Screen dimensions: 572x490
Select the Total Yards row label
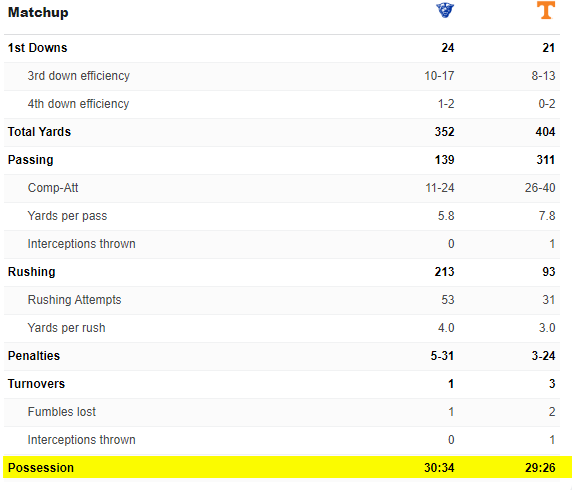[39, 132]
